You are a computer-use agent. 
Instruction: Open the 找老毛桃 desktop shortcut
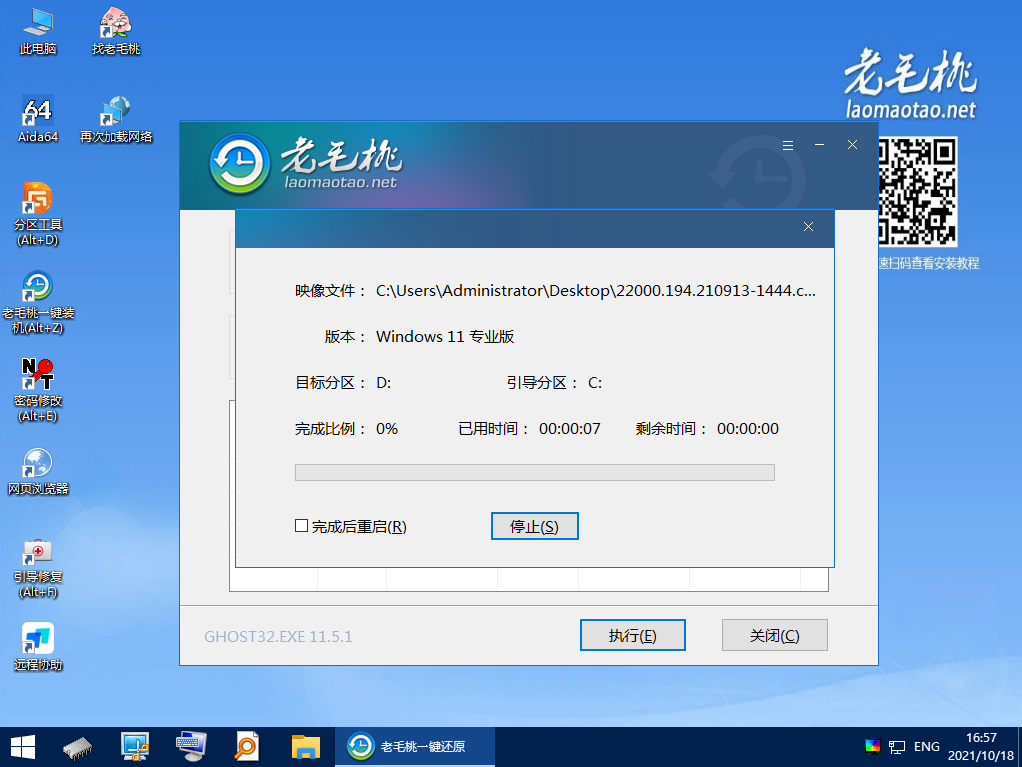click(115, 31)
